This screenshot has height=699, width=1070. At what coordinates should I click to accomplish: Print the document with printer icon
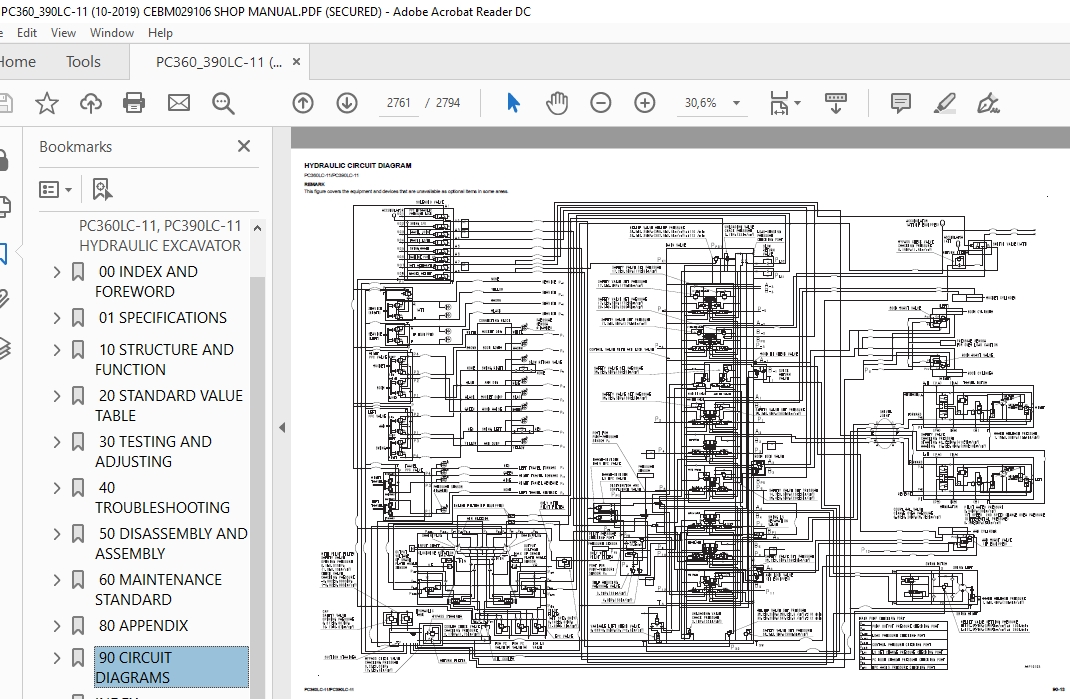[134, 103]
